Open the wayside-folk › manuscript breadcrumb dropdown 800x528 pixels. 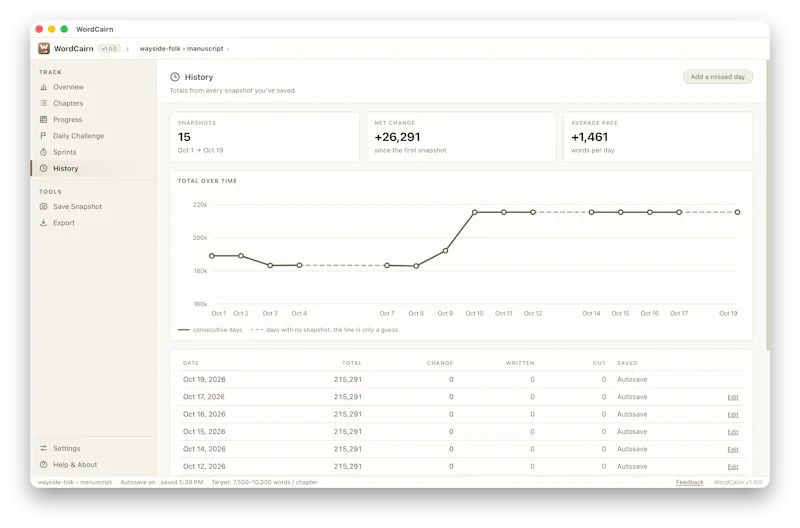coord(184,48)
